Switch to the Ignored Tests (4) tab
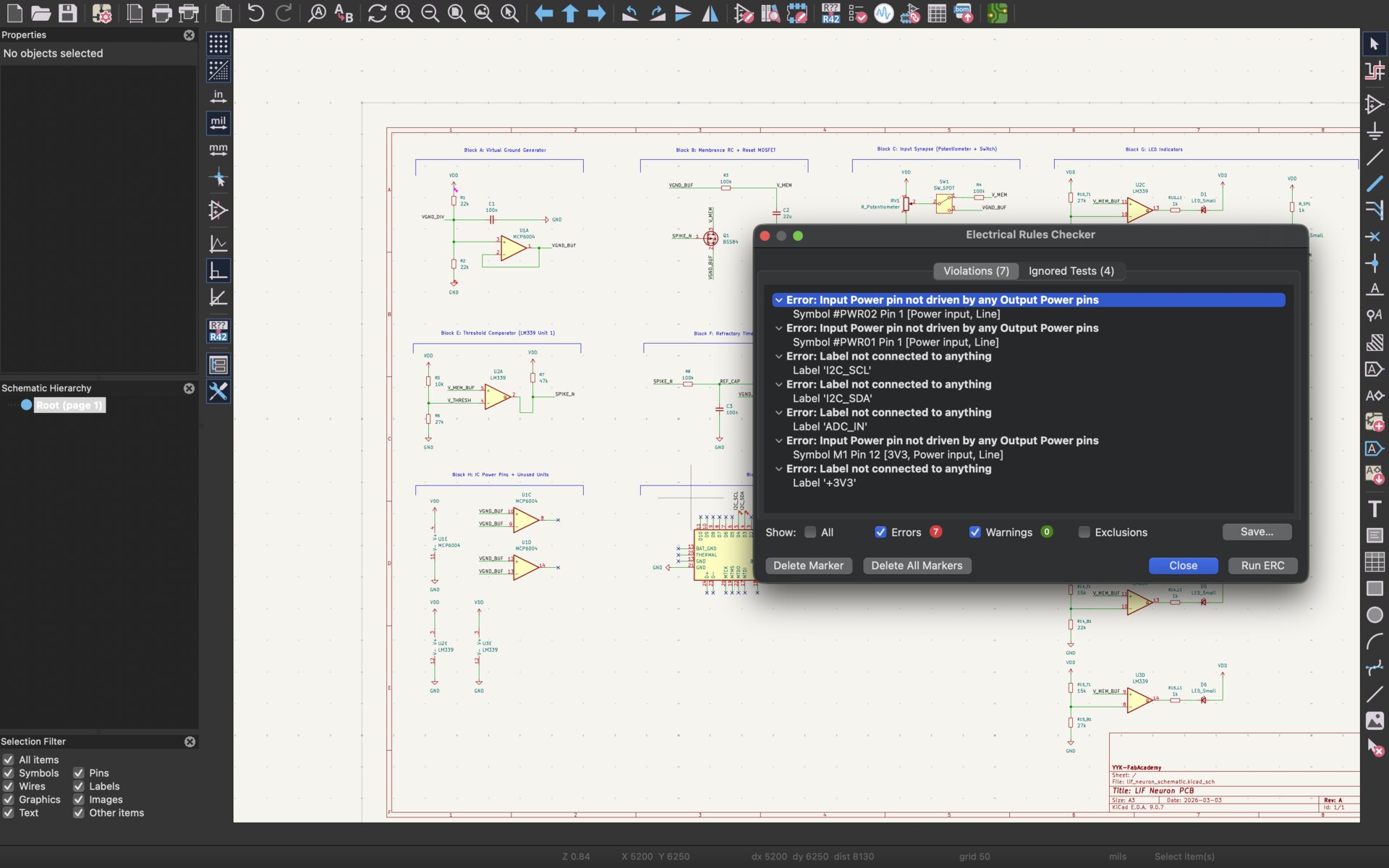 pos(1071,271)
